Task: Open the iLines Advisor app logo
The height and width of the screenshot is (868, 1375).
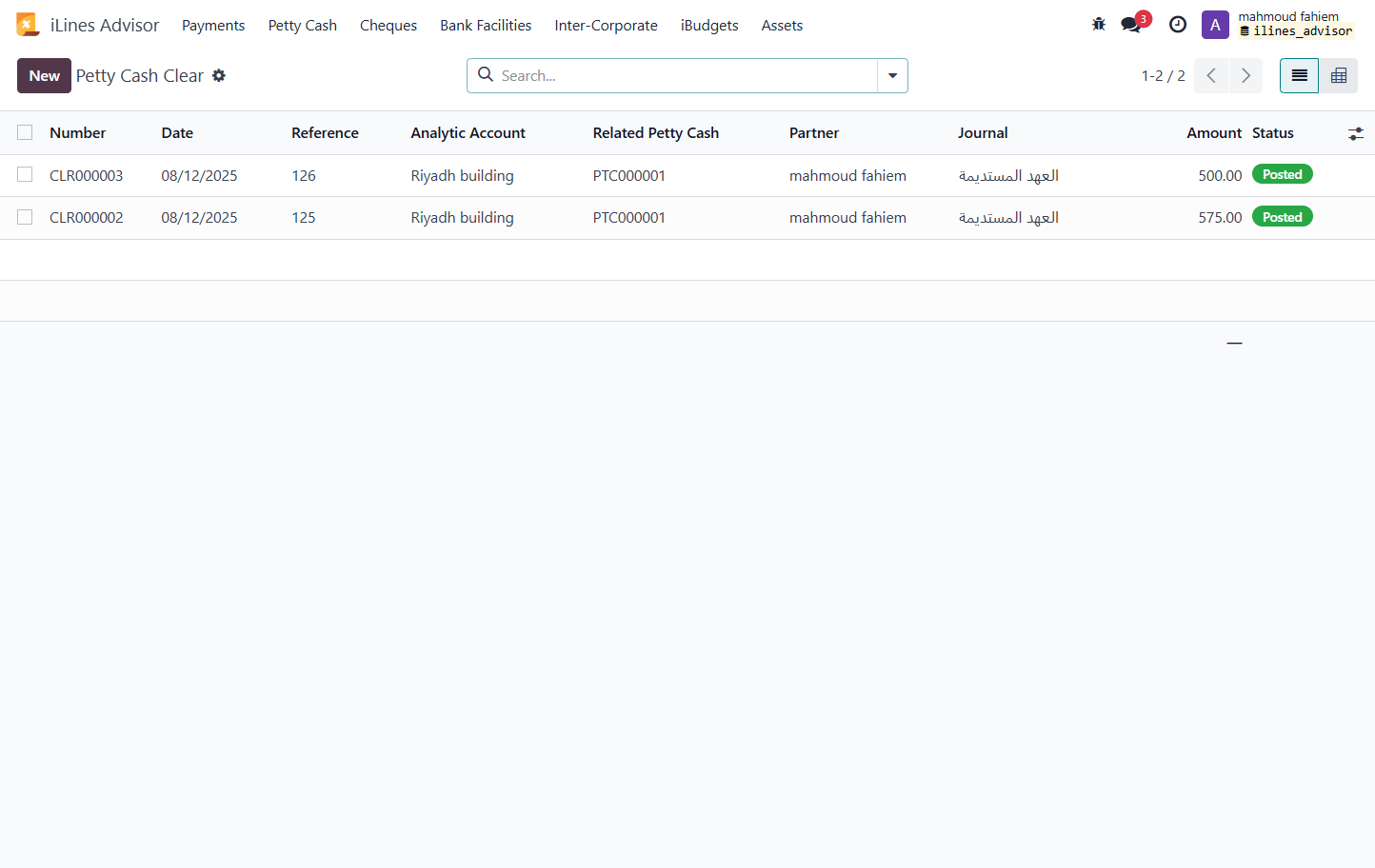Action: coord(28,25)
